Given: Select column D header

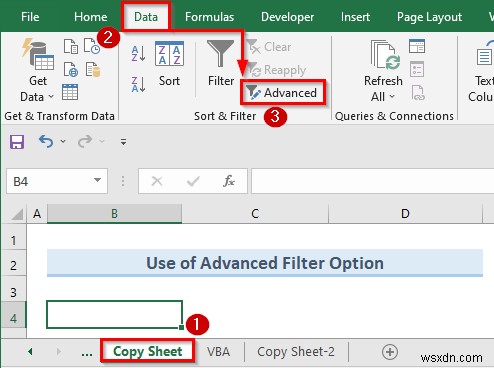Looking at the screenshot, I should pyautogui.click(x=405, y=214).
